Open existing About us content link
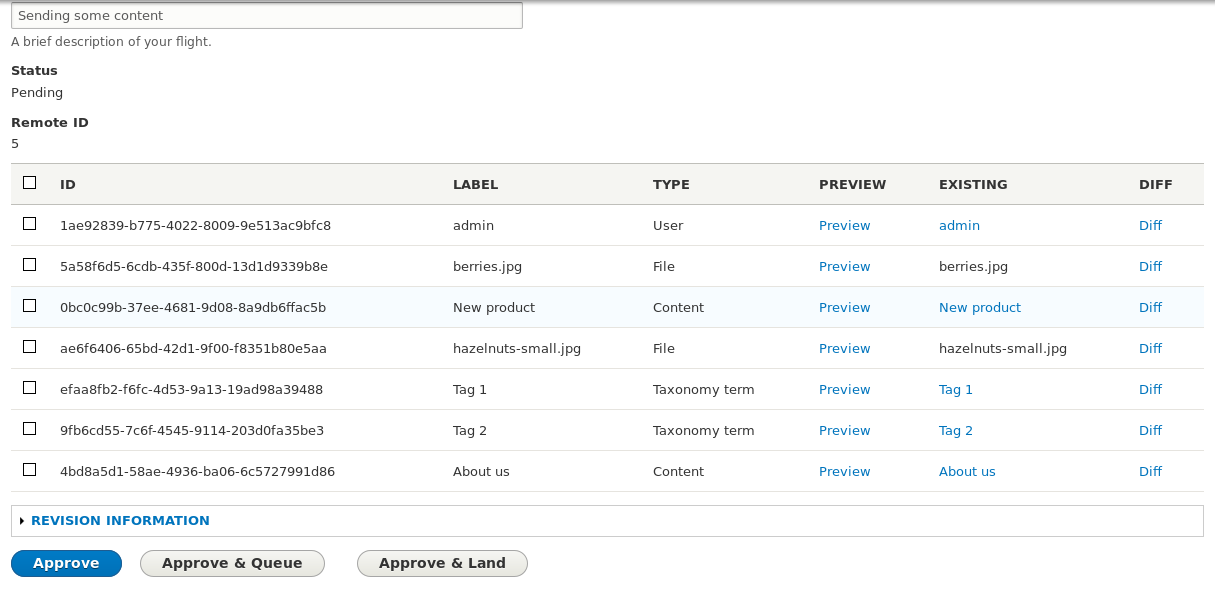Screen dimensions: 1215x590 967,472
